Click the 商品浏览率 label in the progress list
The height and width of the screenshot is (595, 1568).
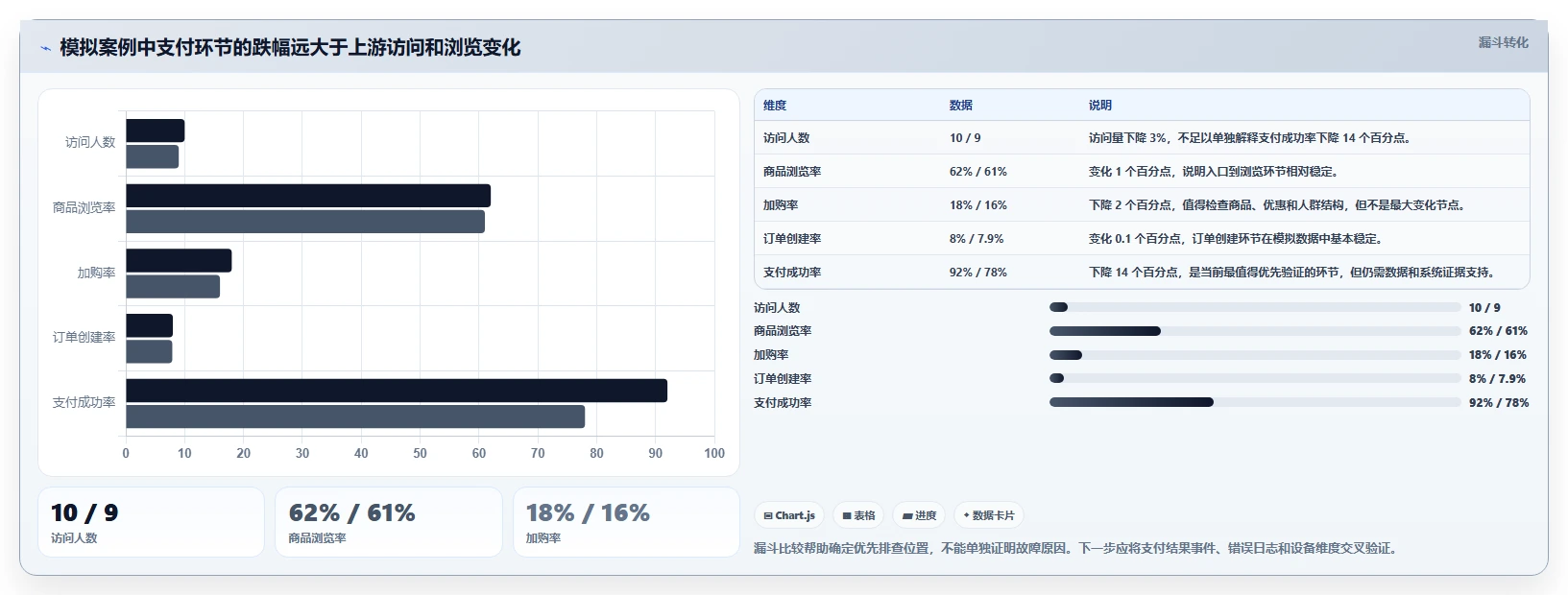(783, 331)
